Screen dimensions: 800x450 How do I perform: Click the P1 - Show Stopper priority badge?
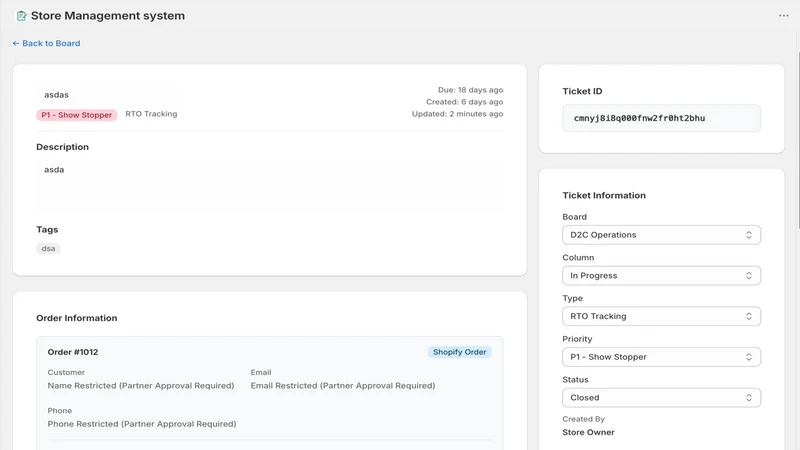[x=77, y=115]
